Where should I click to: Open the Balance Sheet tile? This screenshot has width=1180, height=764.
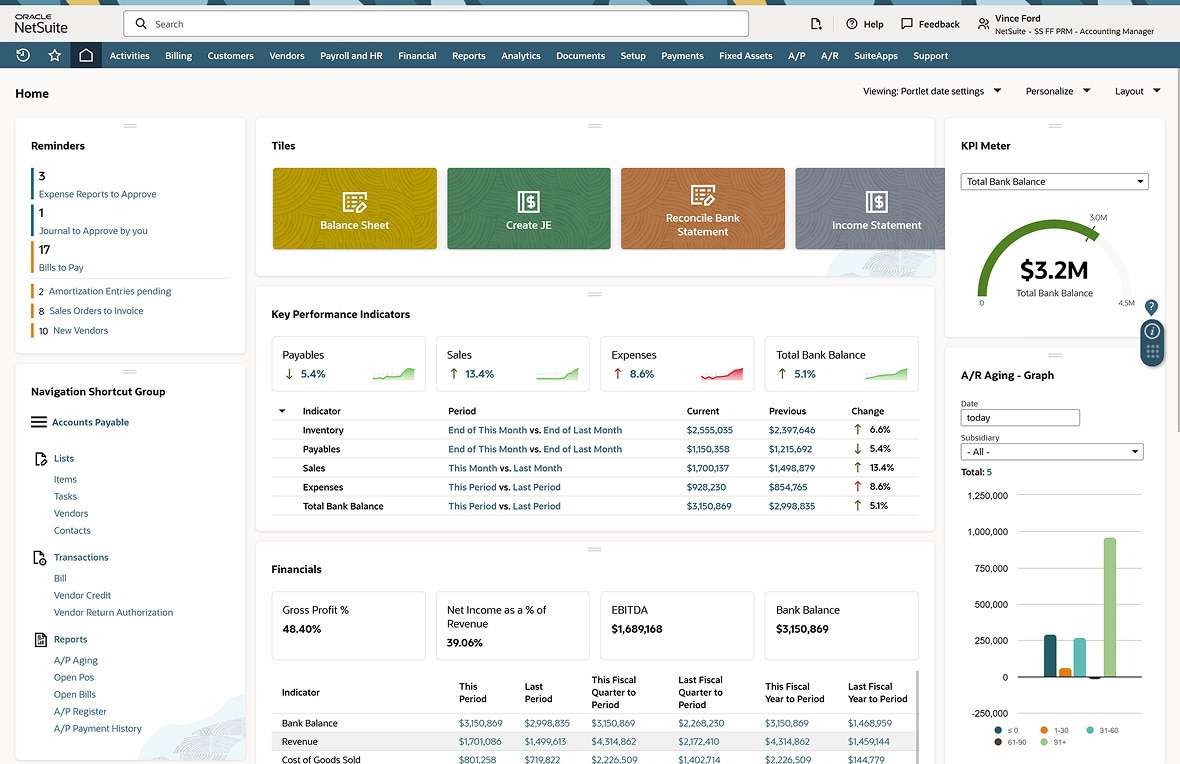click(x=354, y=208)
